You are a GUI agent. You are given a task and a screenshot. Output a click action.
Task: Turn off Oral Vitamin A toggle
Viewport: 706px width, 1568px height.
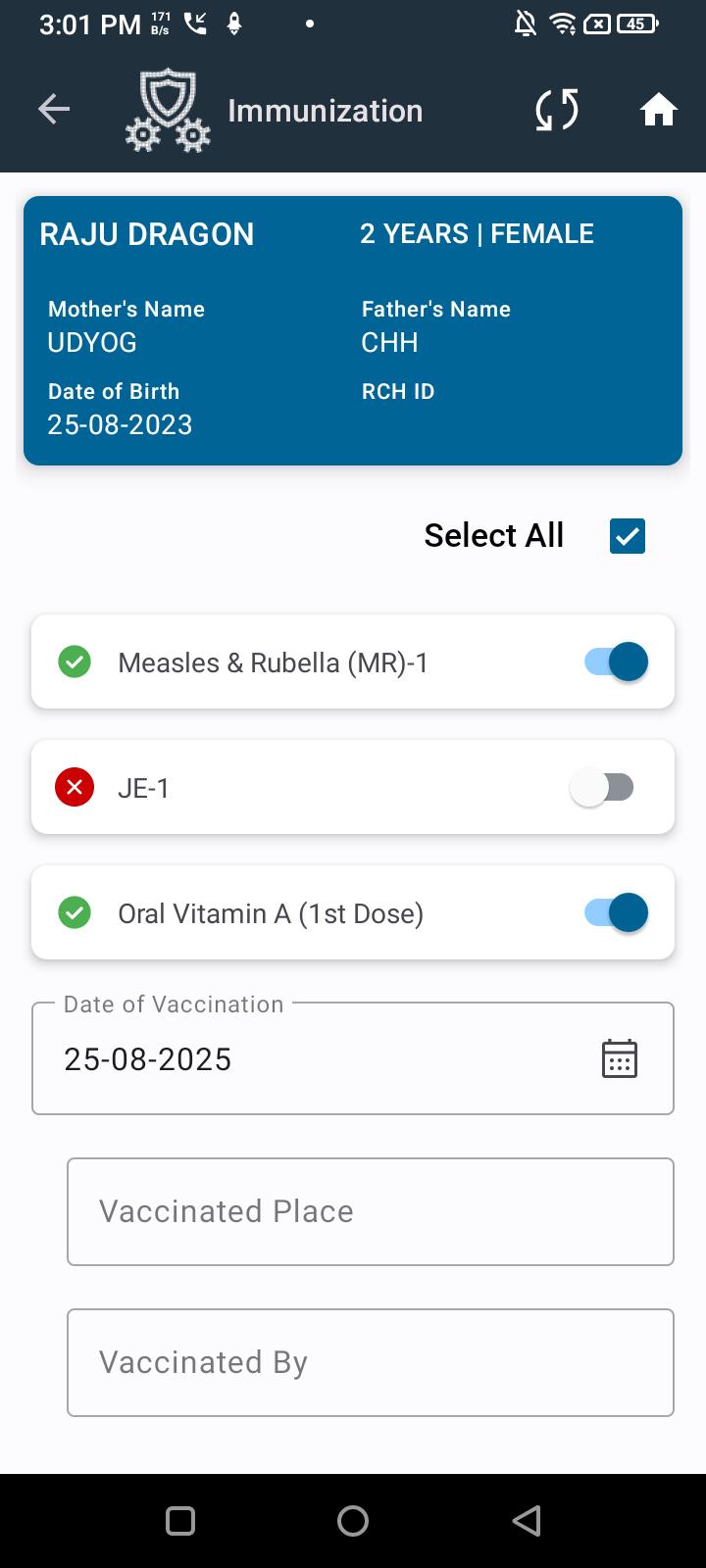[x=616, y=913]
